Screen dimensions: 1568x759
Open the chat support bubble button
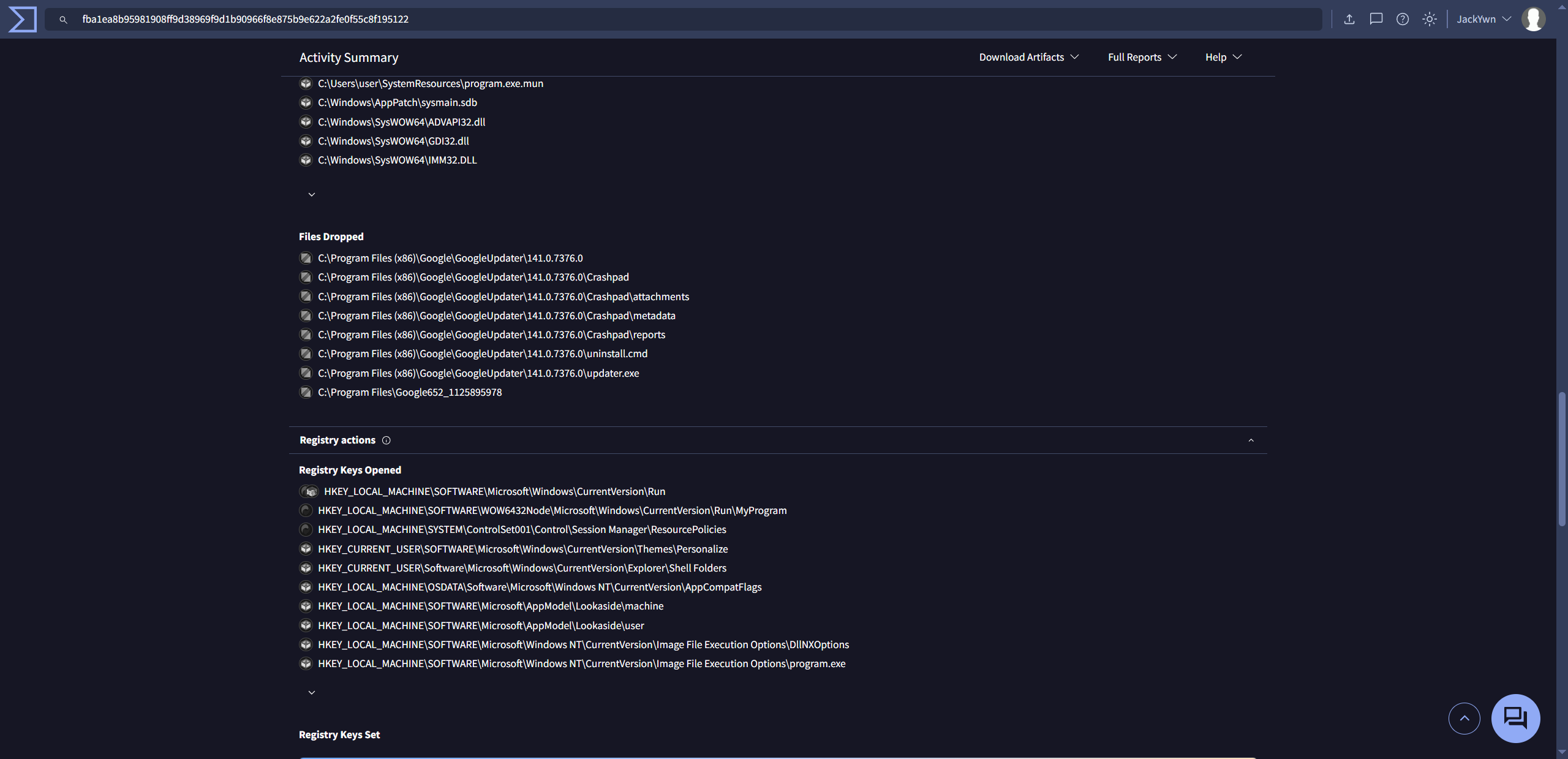point(1515,718)
